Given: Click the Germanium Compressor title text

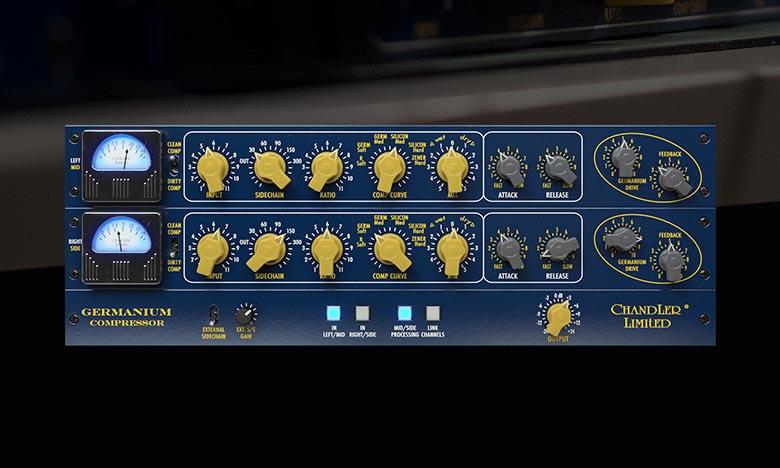Looking at the screenshot, I should click(x=126, y=317).
